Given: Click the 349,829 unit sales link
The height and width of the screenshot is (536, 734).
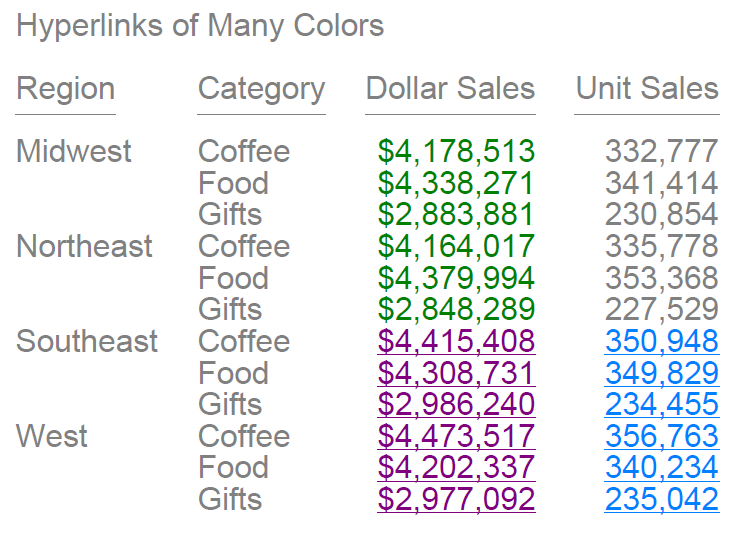Looking at the screenshot, I should point(661,373).
